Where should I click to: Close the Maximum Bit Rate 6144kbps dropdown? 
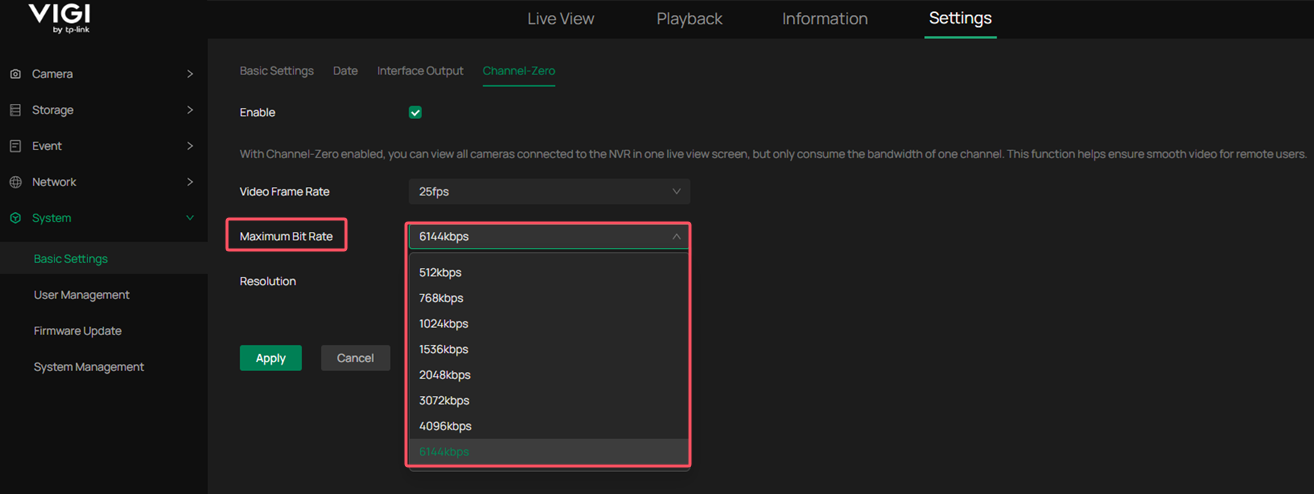[549, 236]
